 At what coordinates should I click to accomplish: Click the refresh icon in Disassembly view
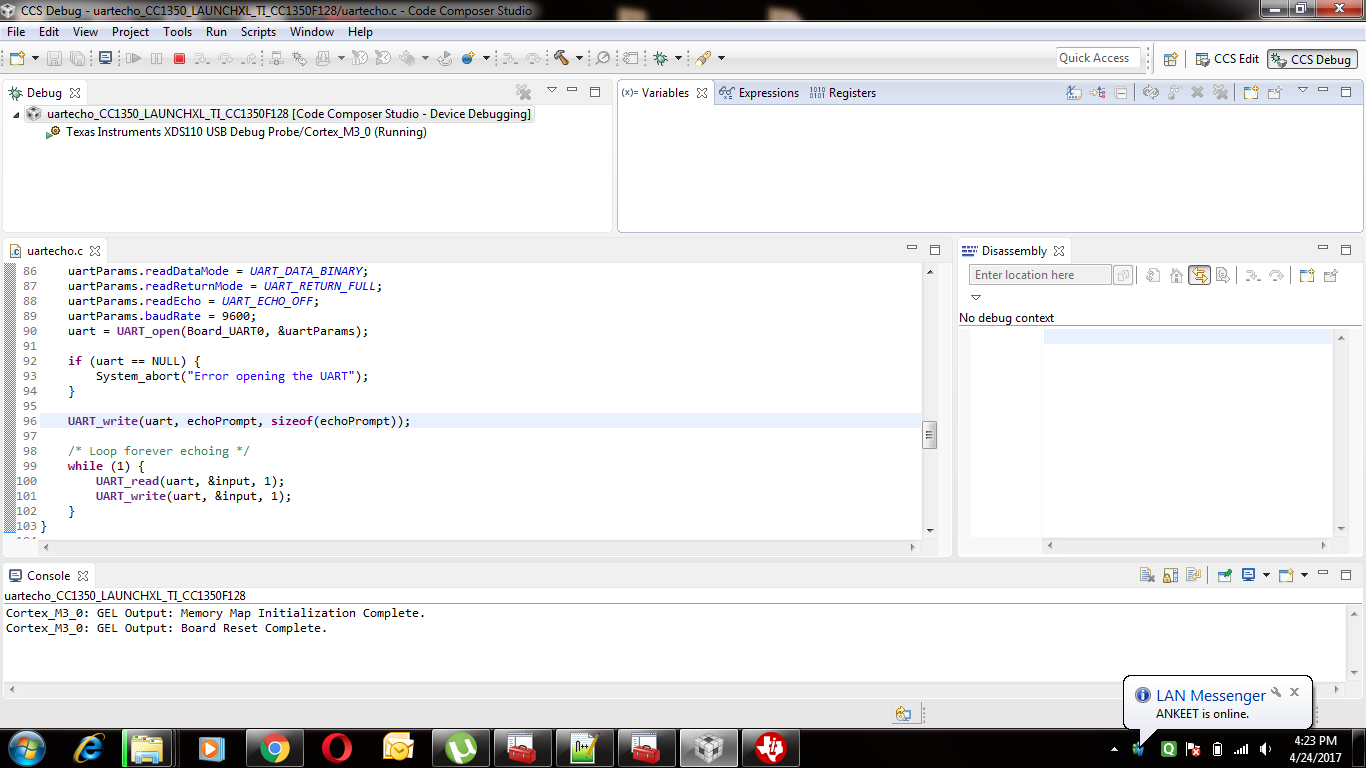point(1153,276)
